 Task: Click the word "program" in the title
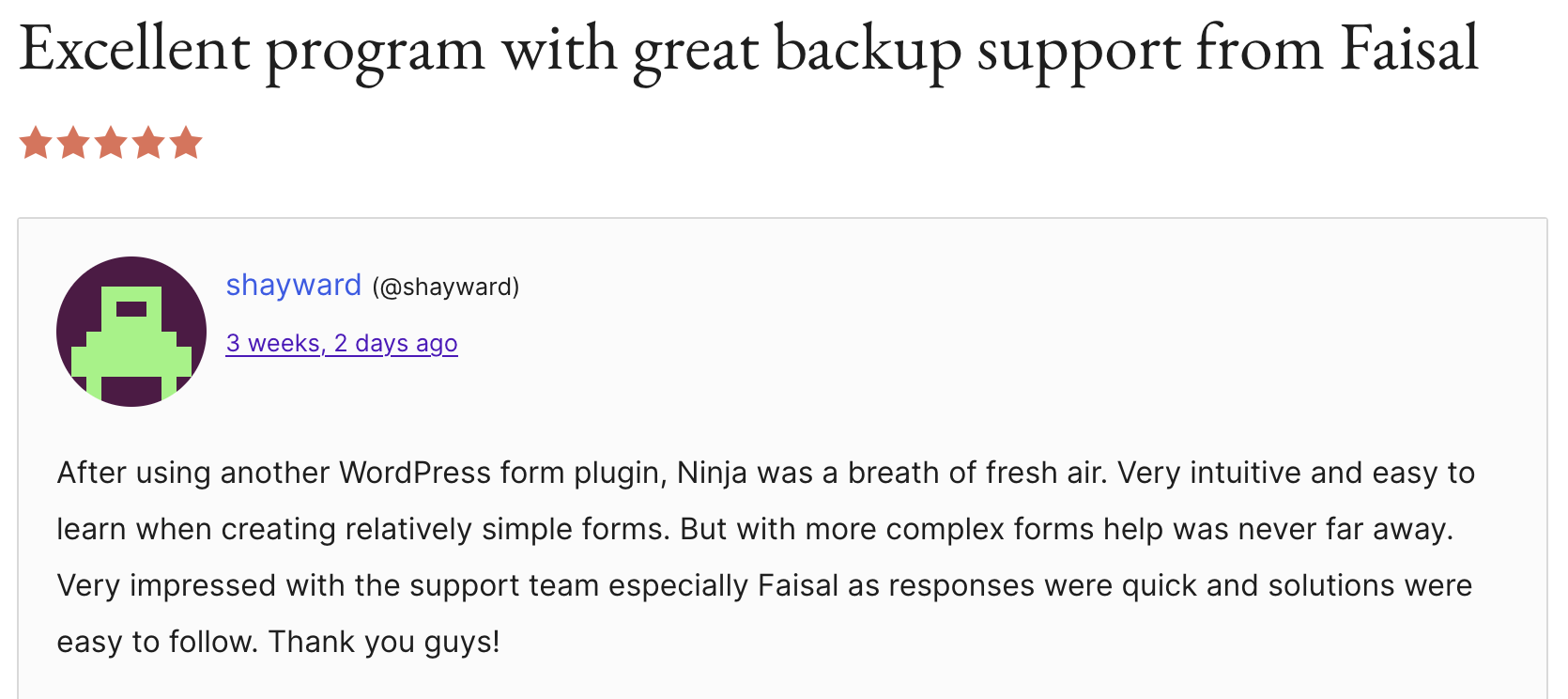pos(375,52)
